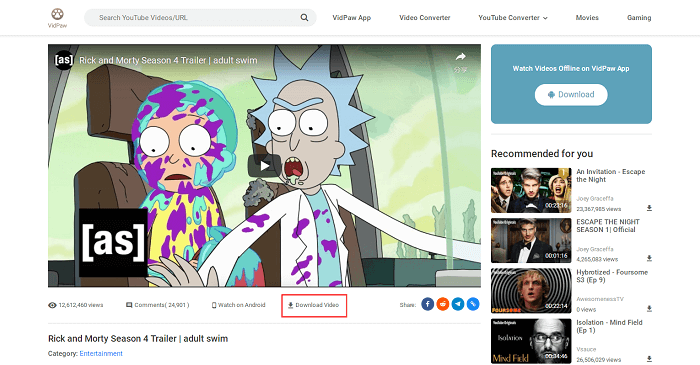Click the Download app button in sidebar
The image size is (700, 365).
tap(571, 95)
